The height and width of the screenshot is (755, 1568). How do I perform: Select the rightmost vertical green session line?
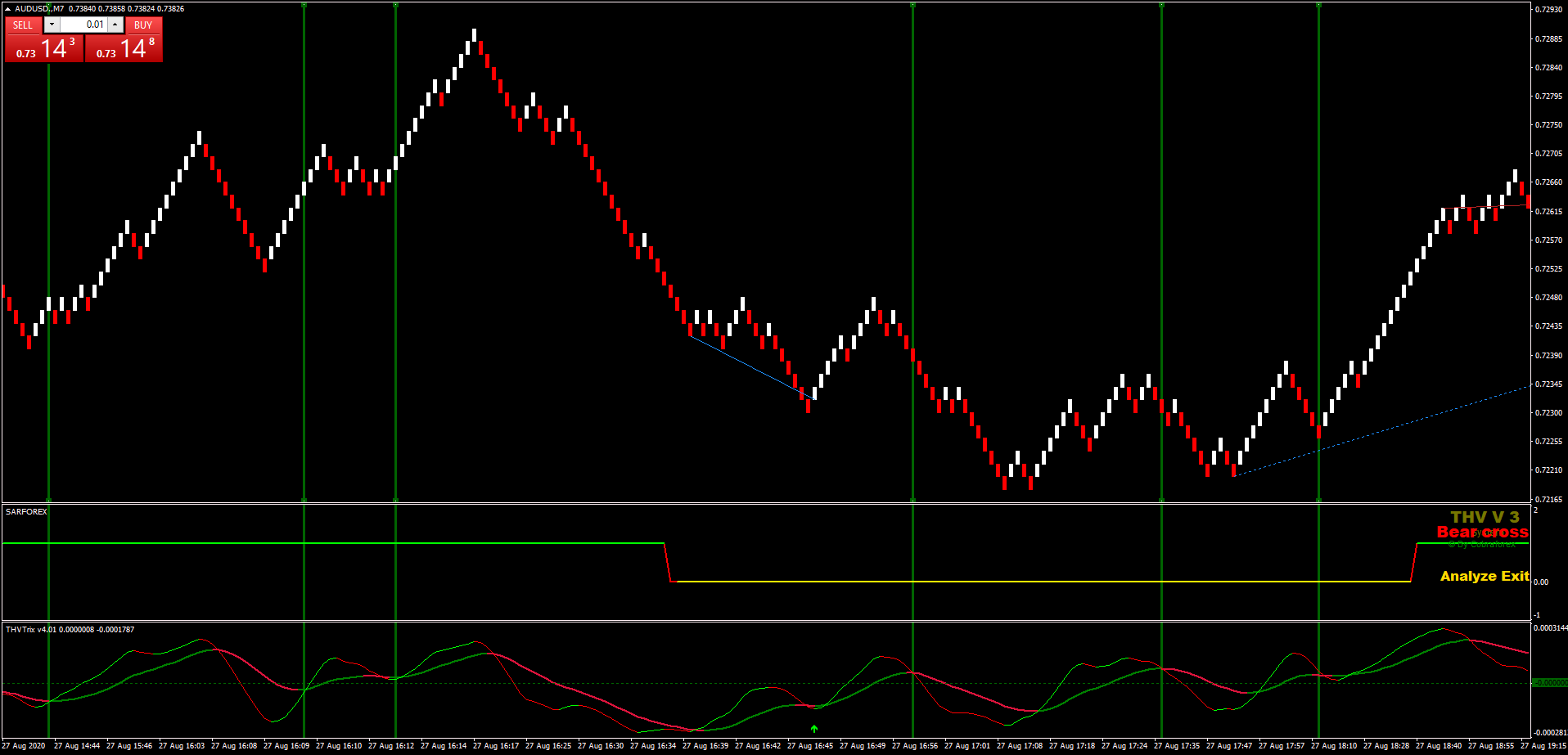1319,245
